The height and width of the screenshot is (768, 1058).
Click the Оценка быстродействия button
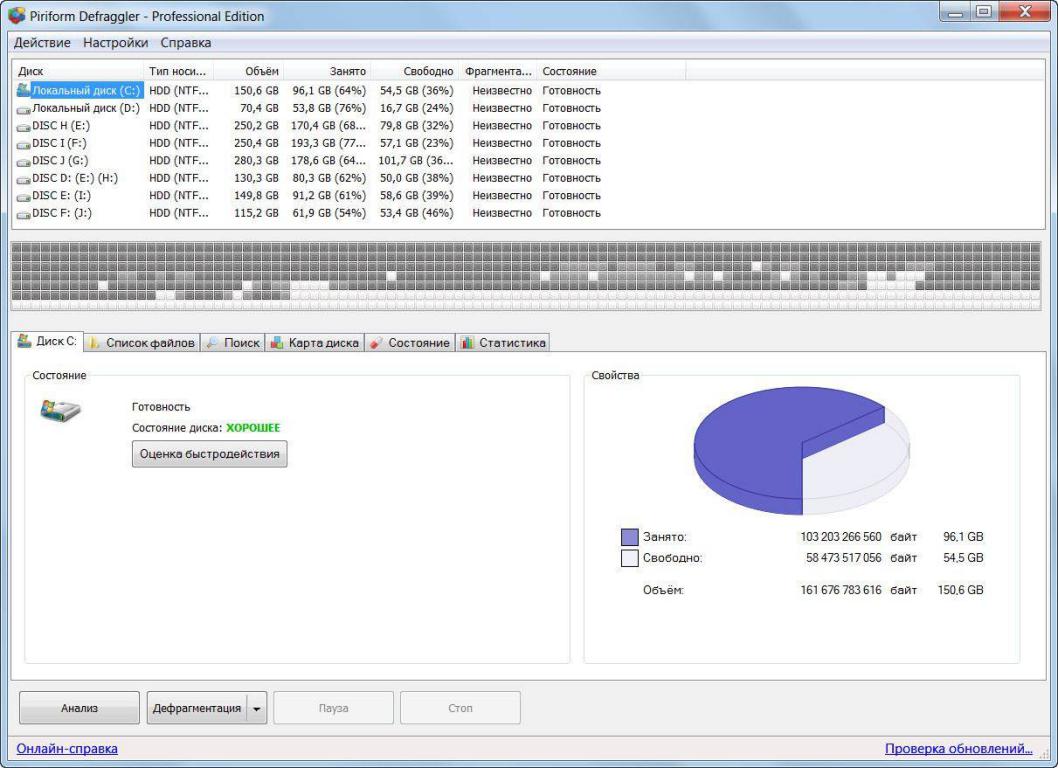coord(210,454)
